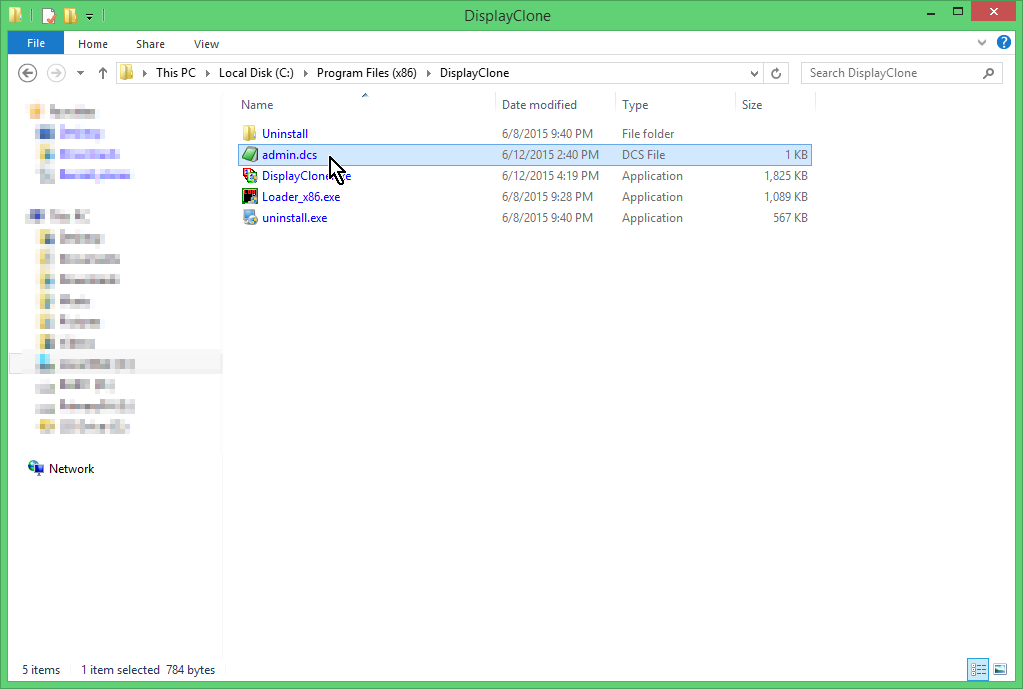1023x689 pixels.
Task: Select the uninstall.exe file icon
Action: (x=249, y=217)
